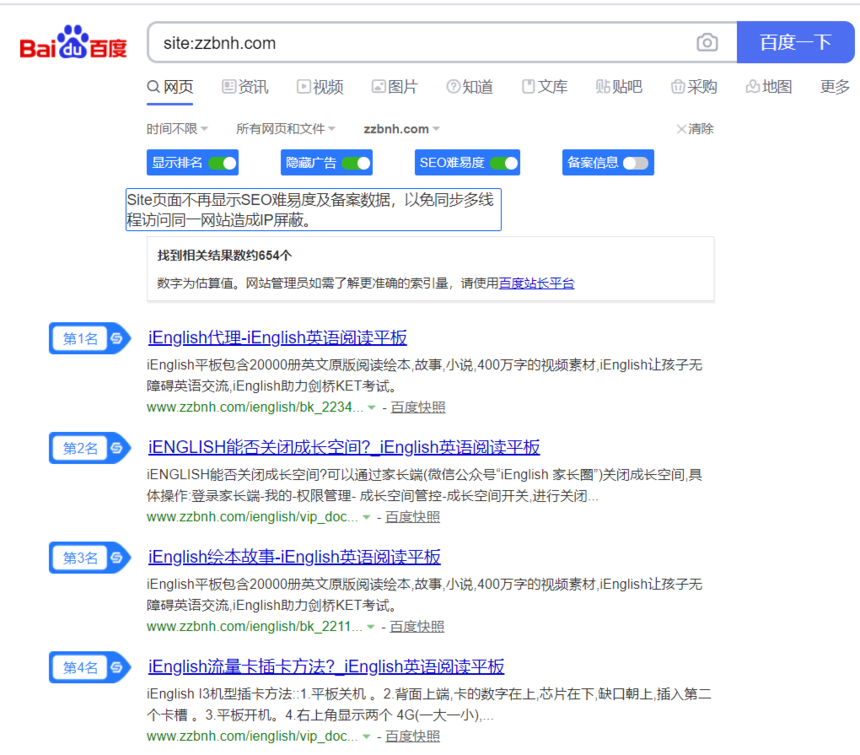Click the link icon beside 第3名

[117, 558]
